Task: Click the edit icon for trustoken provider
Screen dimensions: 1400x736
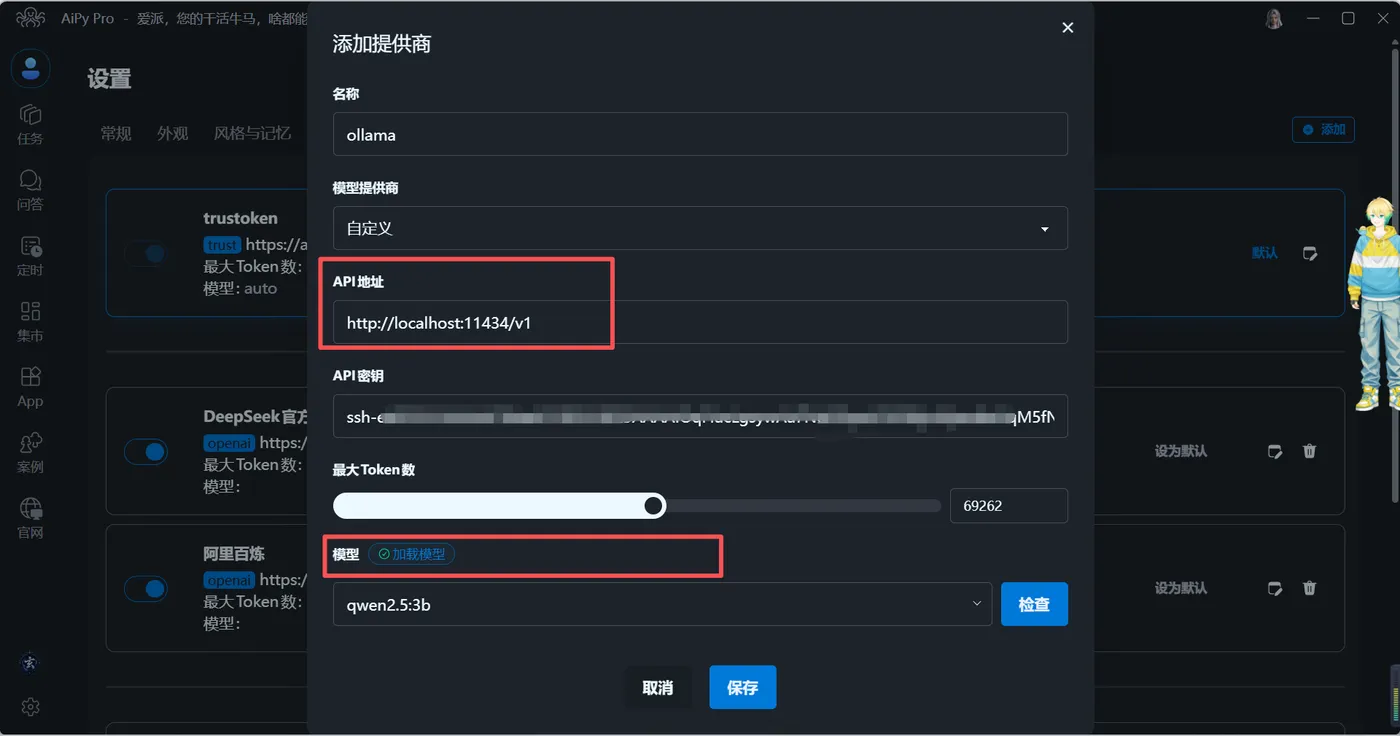Action: [x=1310, y=254]
